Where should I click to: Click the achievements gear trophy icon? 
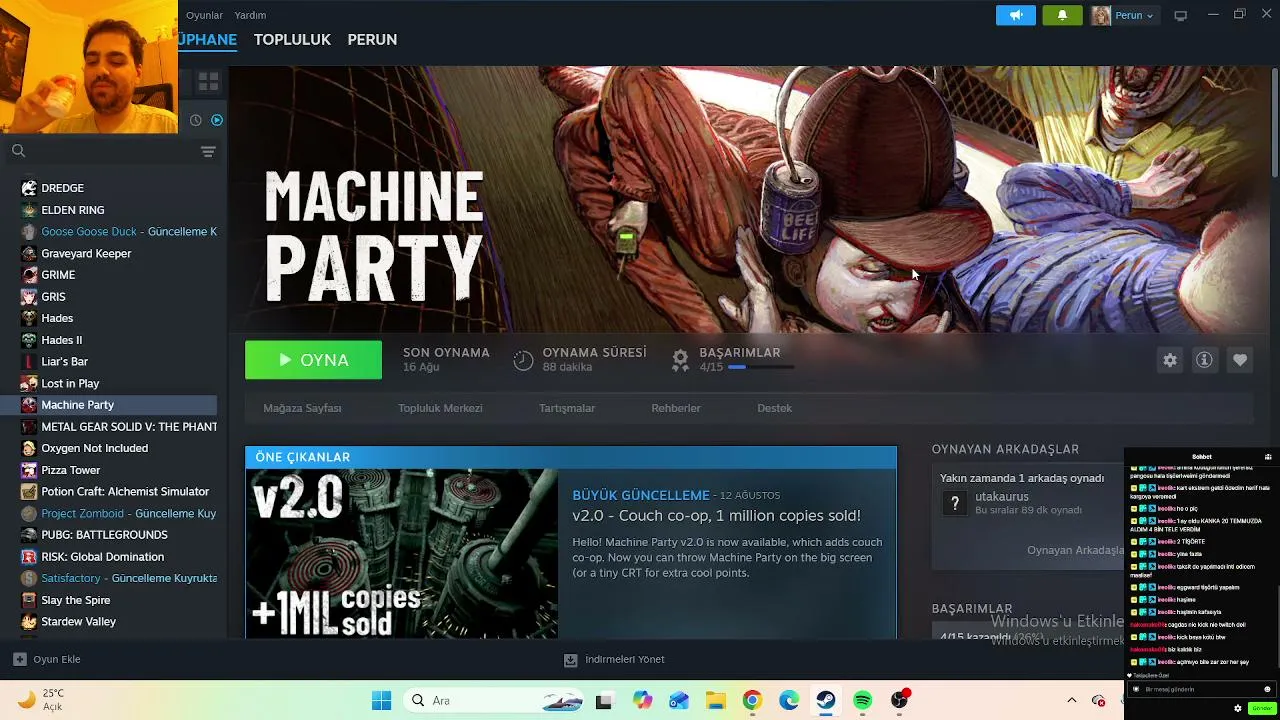pos(680,360)
